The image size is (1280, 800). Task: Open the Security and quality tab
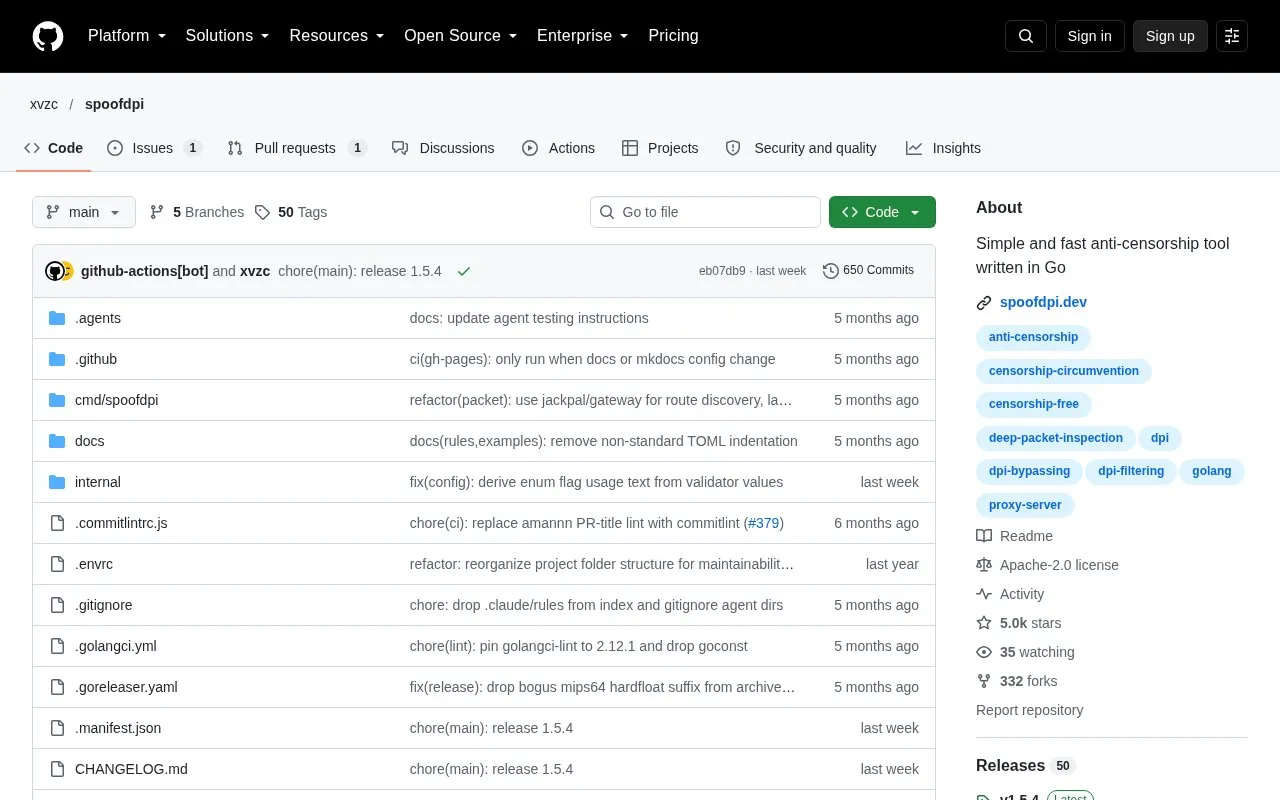coord(801,148)
